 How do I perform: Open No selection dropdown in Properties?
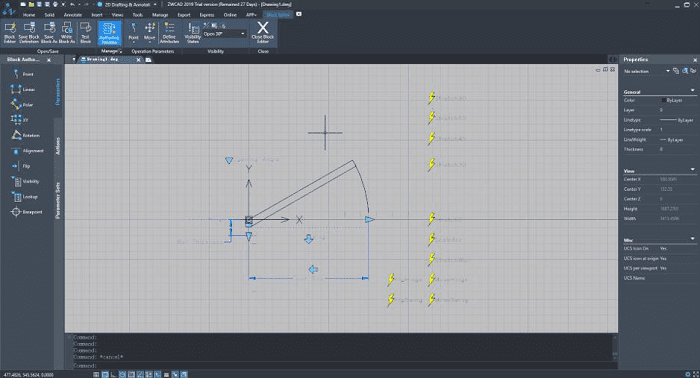(646, 71)
